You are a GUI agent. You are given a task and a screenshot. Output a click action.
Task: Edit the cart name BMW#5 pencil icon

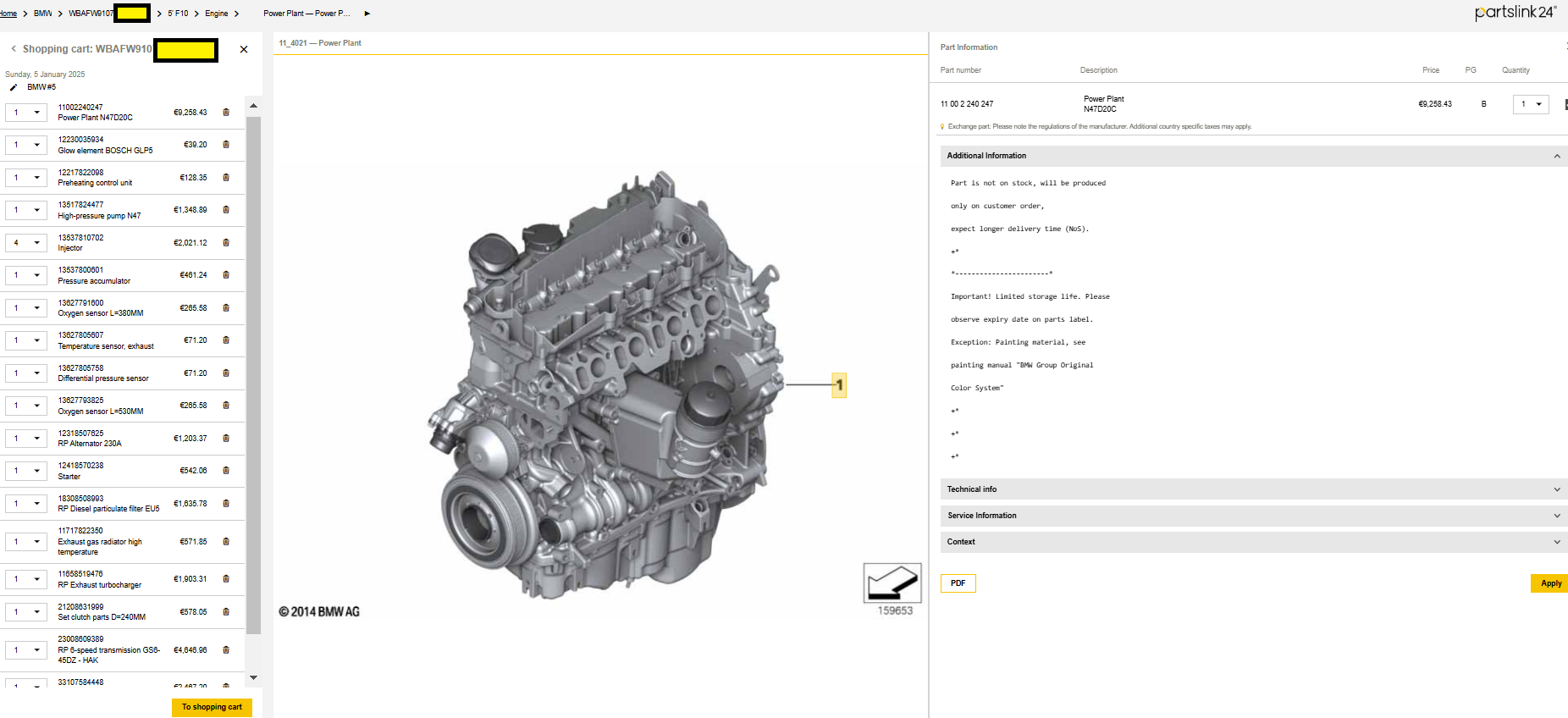(x=14, y=87)
